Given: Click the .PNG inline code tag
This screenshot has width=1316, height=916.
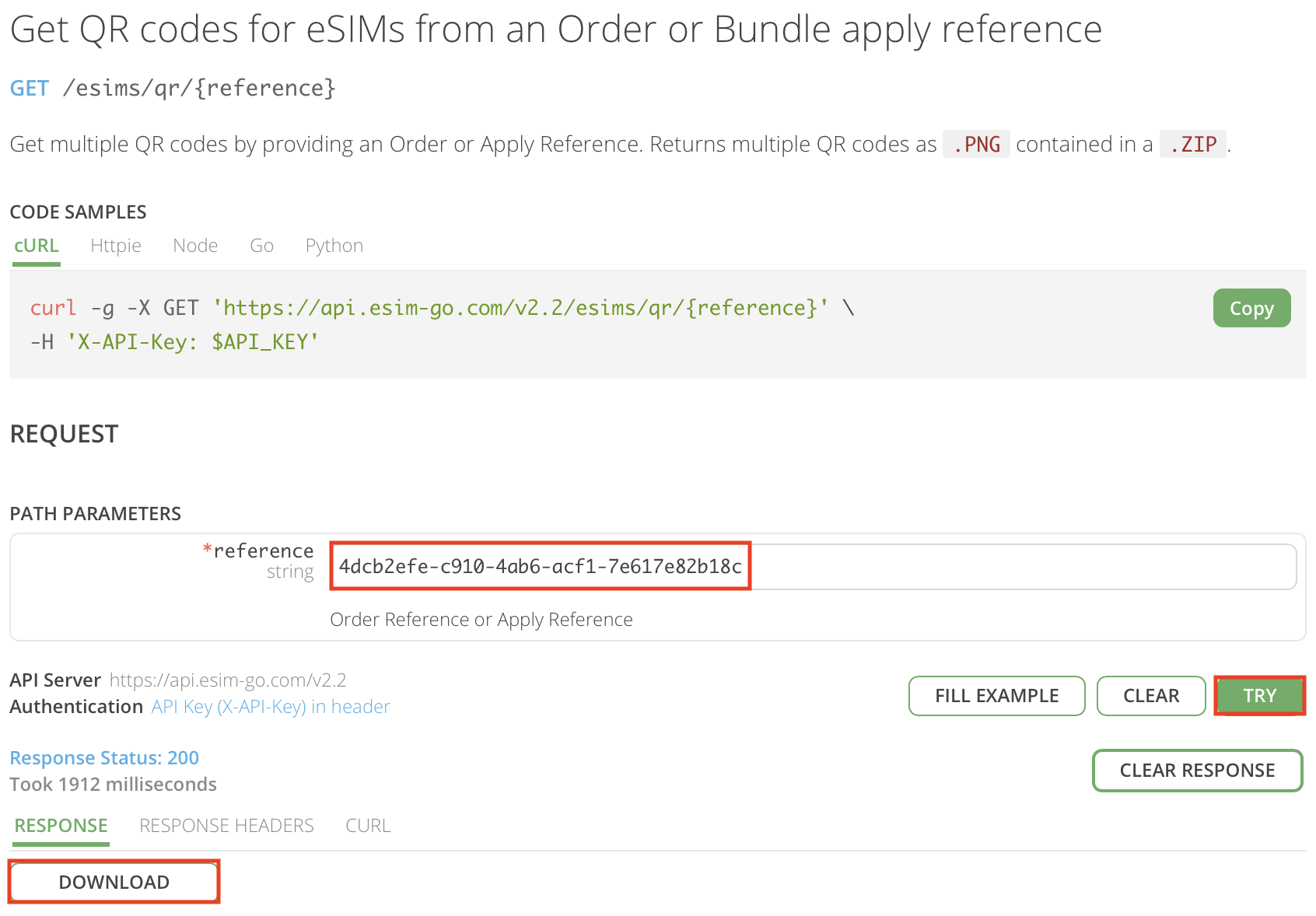Looking at the screenshot, I should point(976,145).
